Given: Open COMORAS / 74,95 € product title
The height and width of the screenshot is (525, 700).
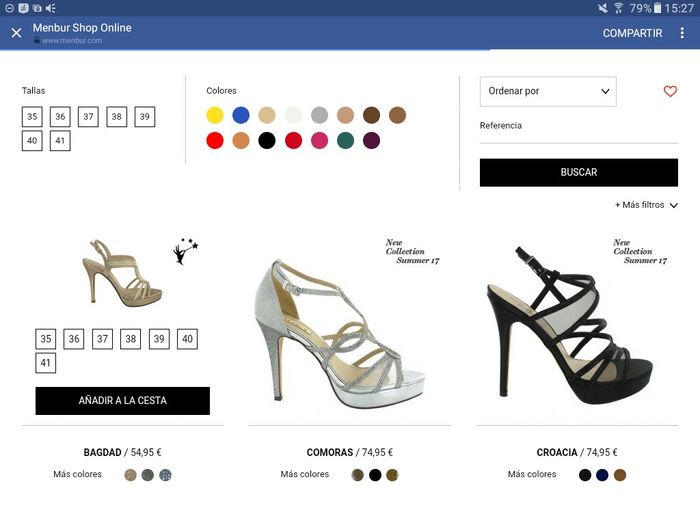Looking at the screenshot, I should coord(350,452).
